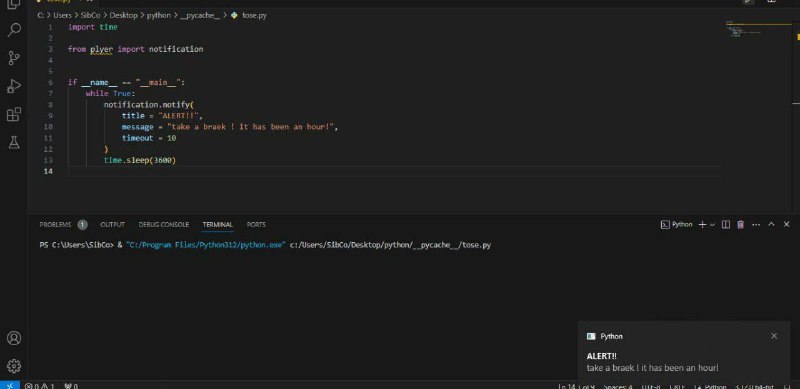Open the Search view in activity bar
The width and height of the screenshot is (800, 389).
click(14, 30)
